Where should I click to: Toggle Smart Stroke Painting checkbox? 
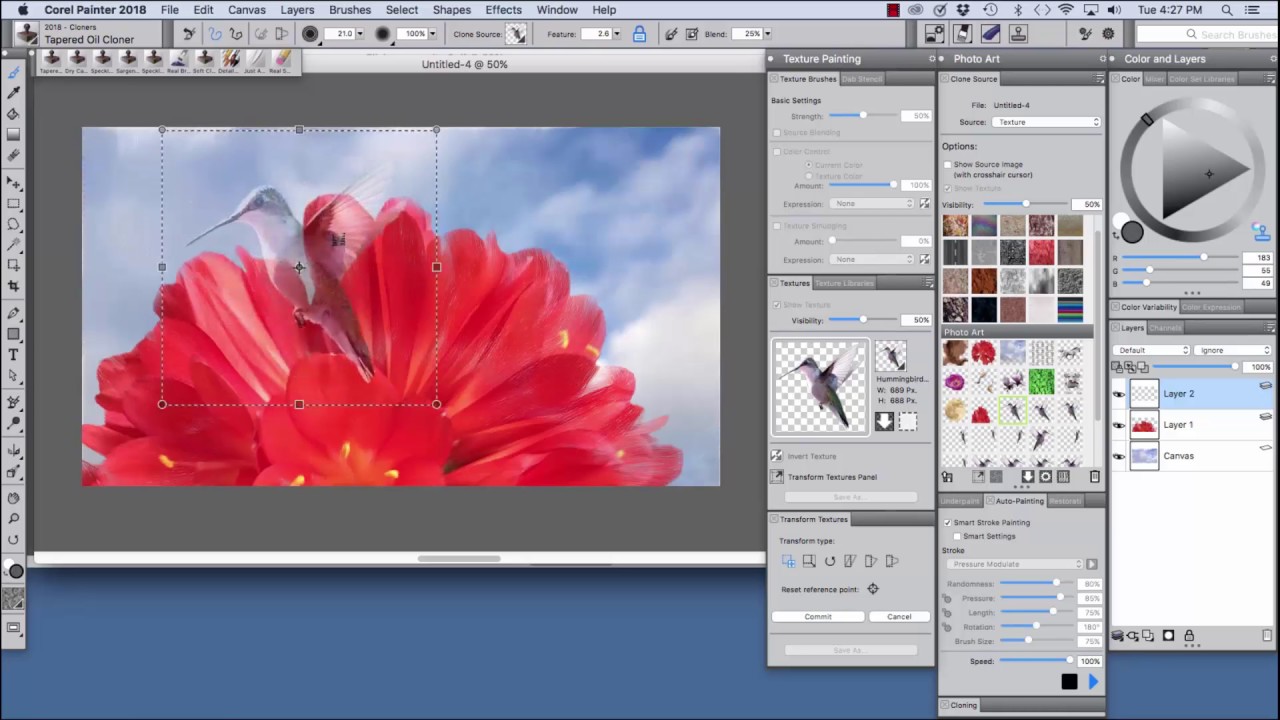pyautogui.click(x=948, y=522)
